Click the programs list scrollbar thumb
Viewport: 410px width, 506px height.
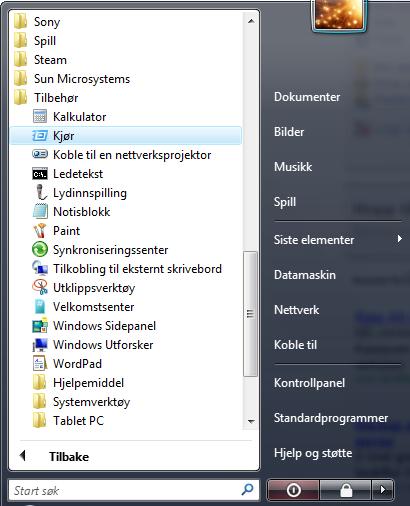coord(250,314)
